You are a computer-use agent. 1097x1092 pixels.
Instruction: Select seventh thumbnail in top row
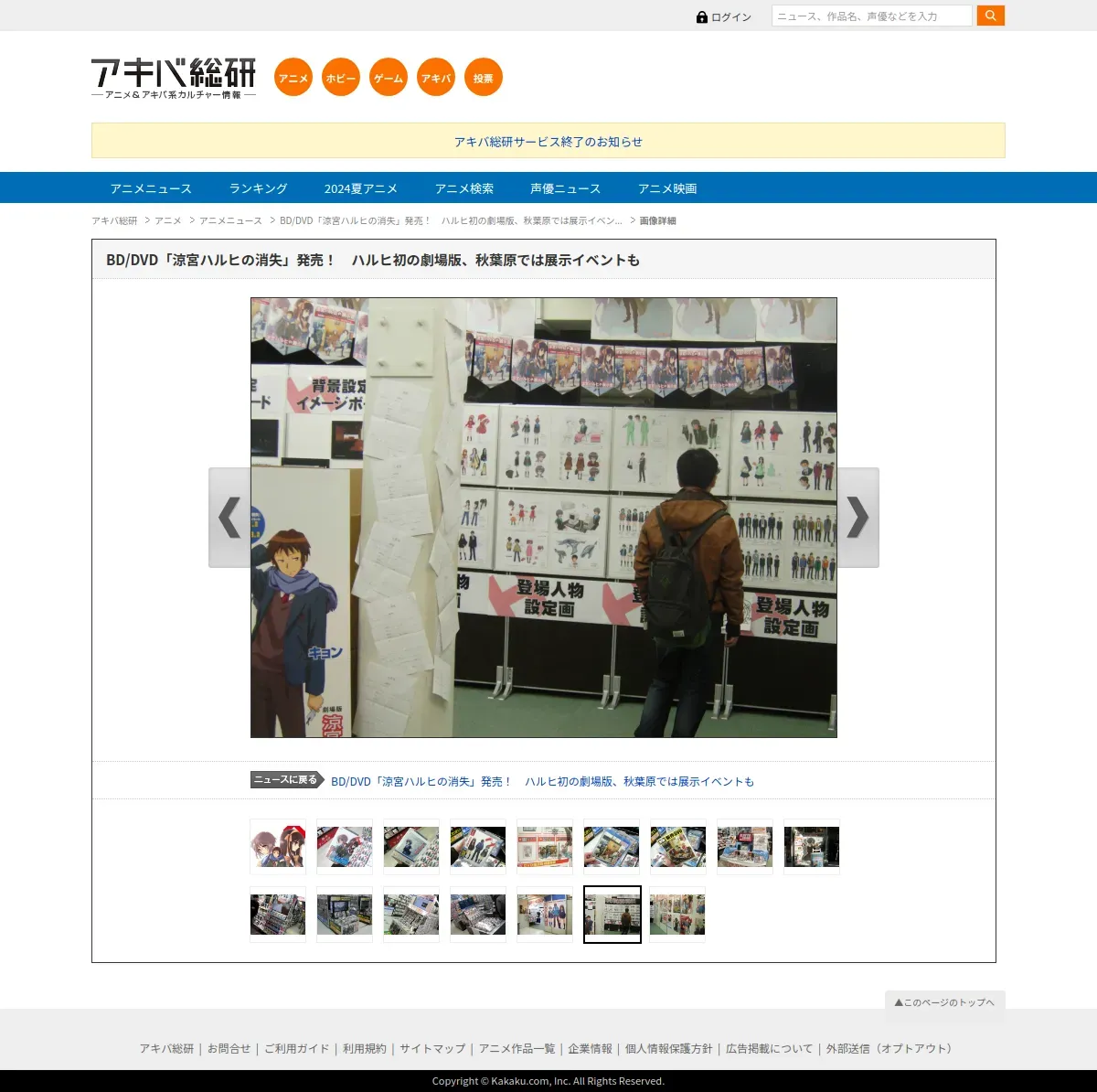point(678,847)
